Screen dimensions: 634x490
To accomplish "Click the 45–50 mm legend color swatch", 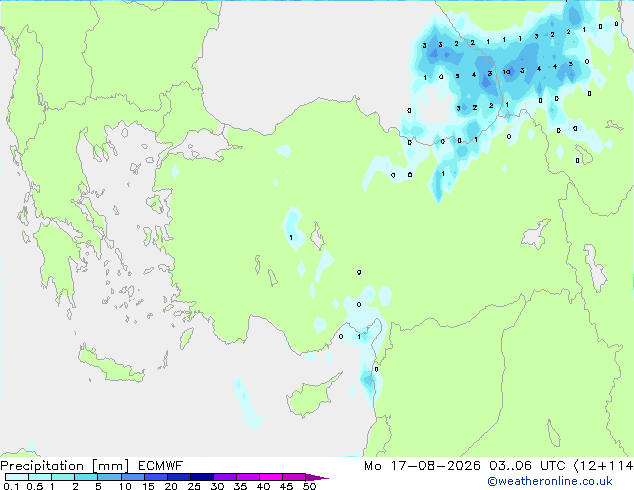I will [294, 477].
